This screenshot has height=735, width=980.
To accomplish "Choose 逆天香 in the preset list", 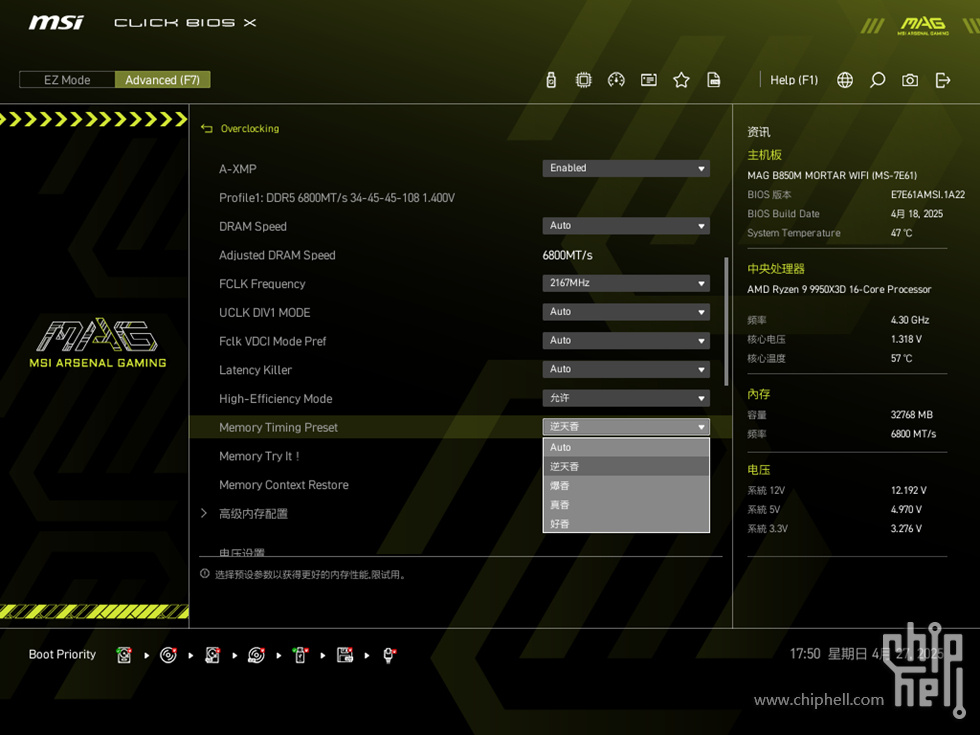I will [x=626, y=467].
